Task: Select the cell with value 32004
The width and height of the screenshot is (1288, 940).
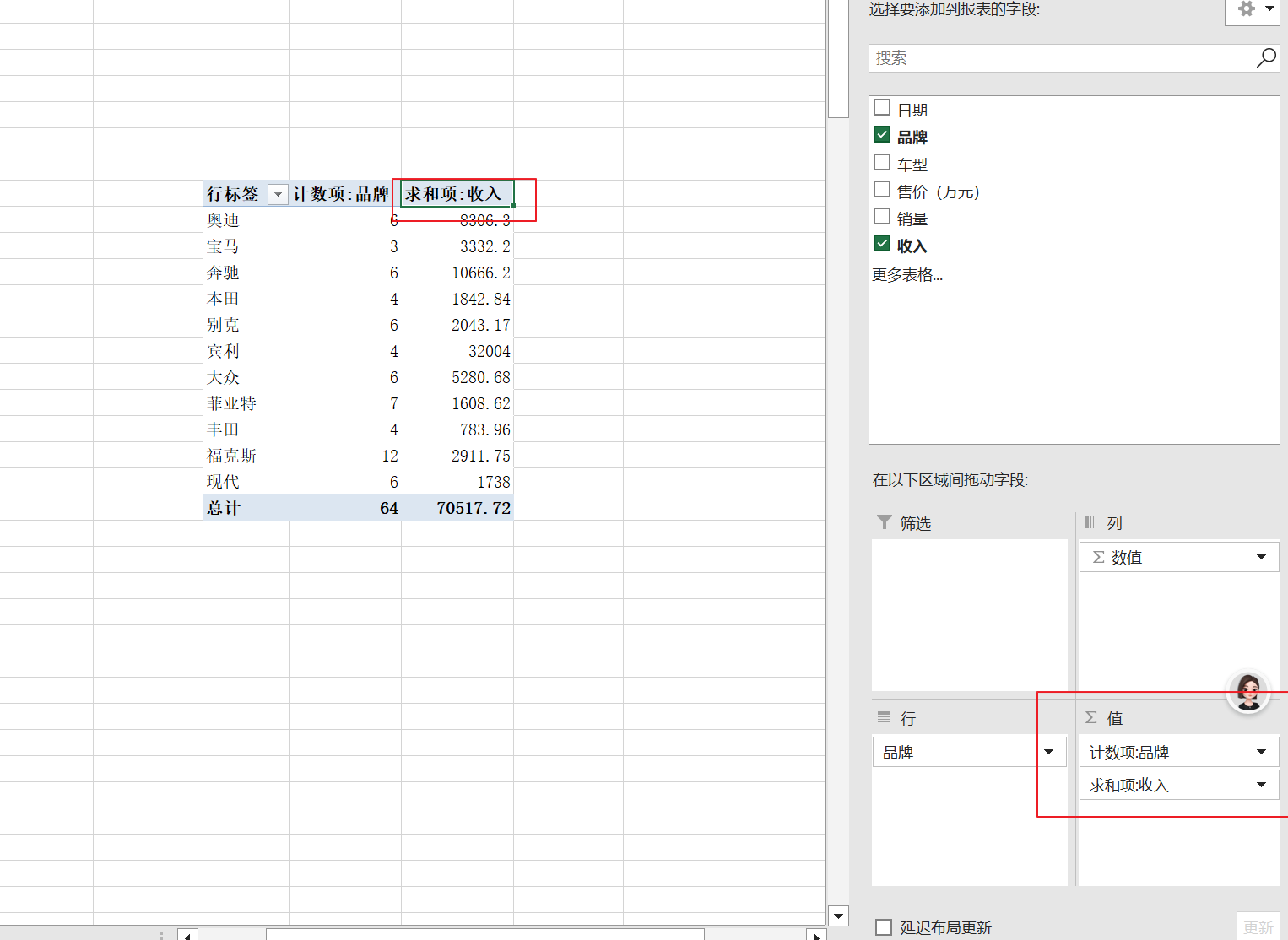Action: (x=457, y=351)
